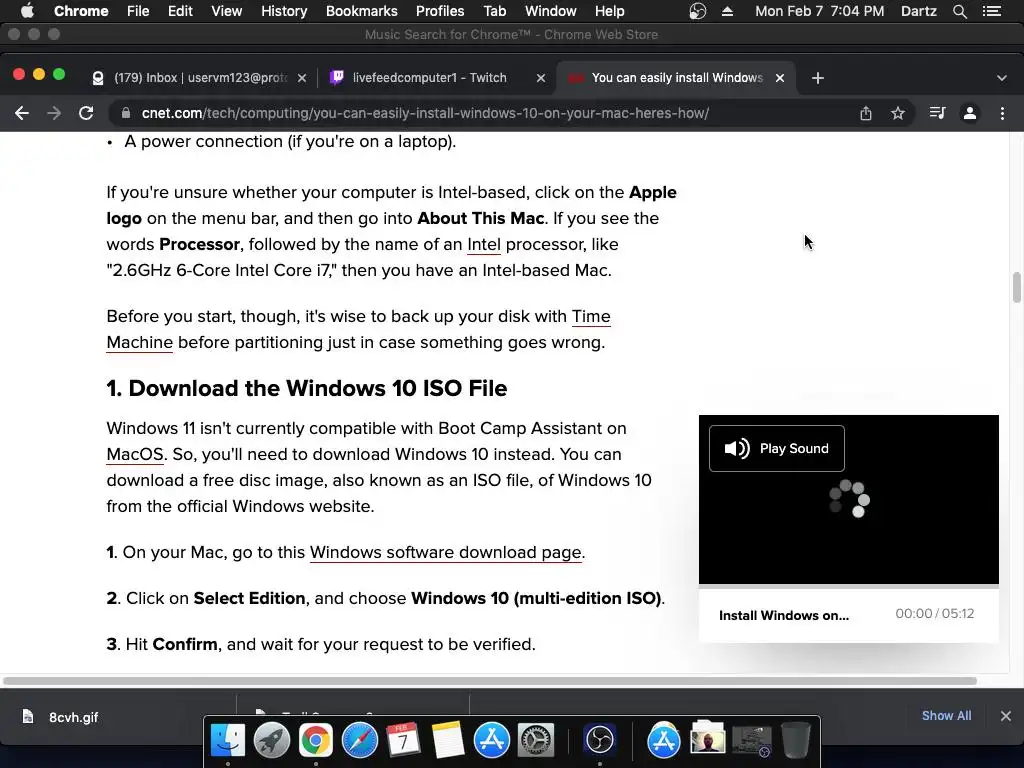The image size is (1024, 768).
Task: Open Calendar from the Dock
Action: (x=403, y=740)
